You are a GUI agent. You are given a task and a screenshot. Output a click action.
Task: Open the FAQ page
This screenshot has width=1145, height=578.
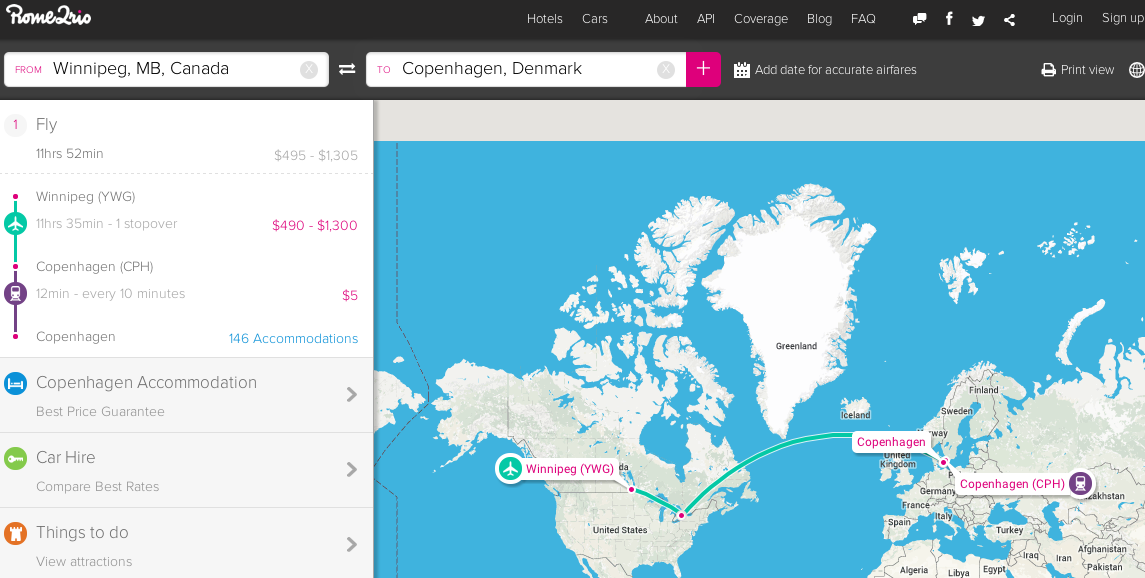(x=863, y=19)
